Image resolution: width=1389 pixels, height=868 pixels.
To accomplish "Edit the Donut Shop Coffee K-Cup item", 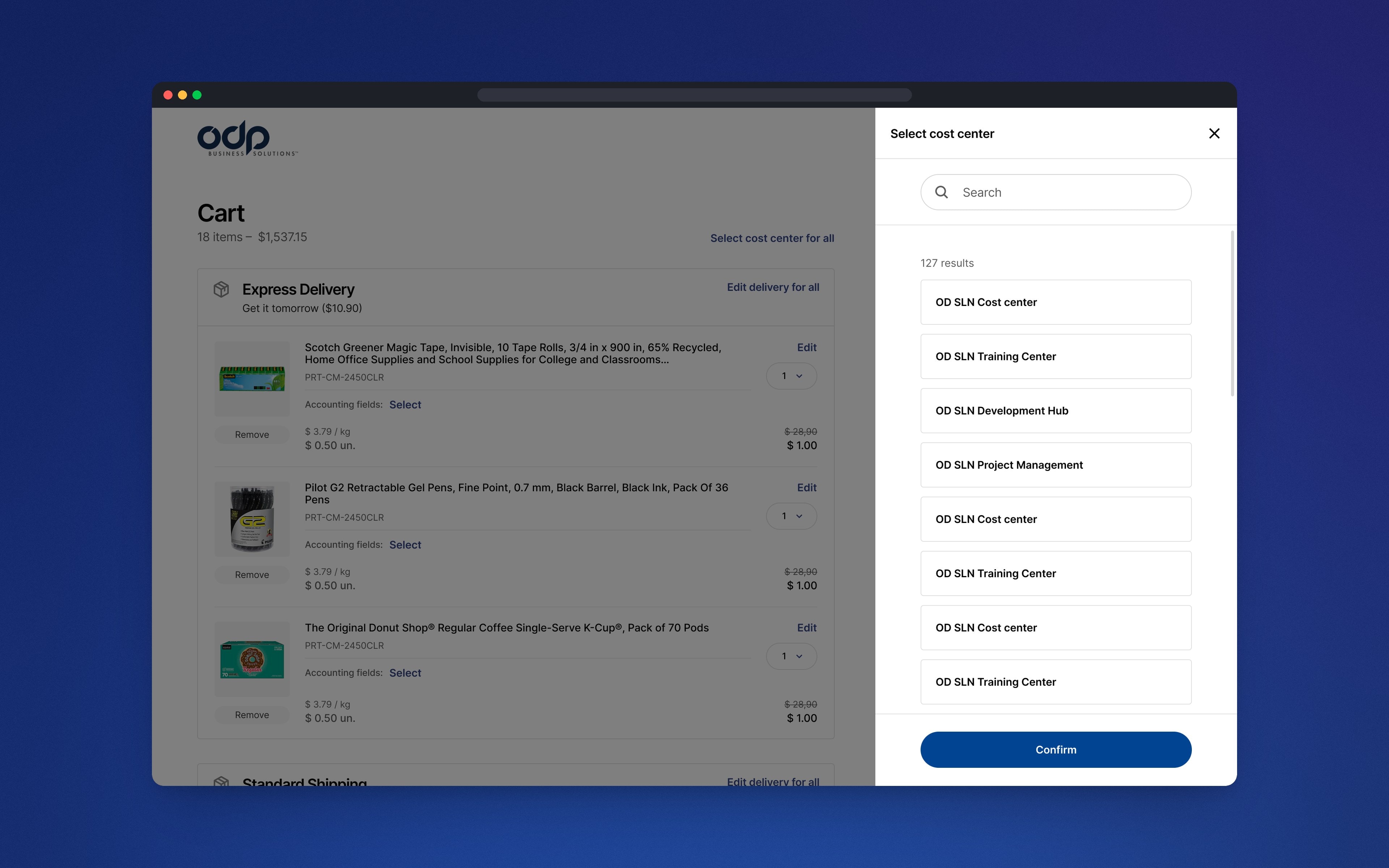I will click(x=806, y=627).
